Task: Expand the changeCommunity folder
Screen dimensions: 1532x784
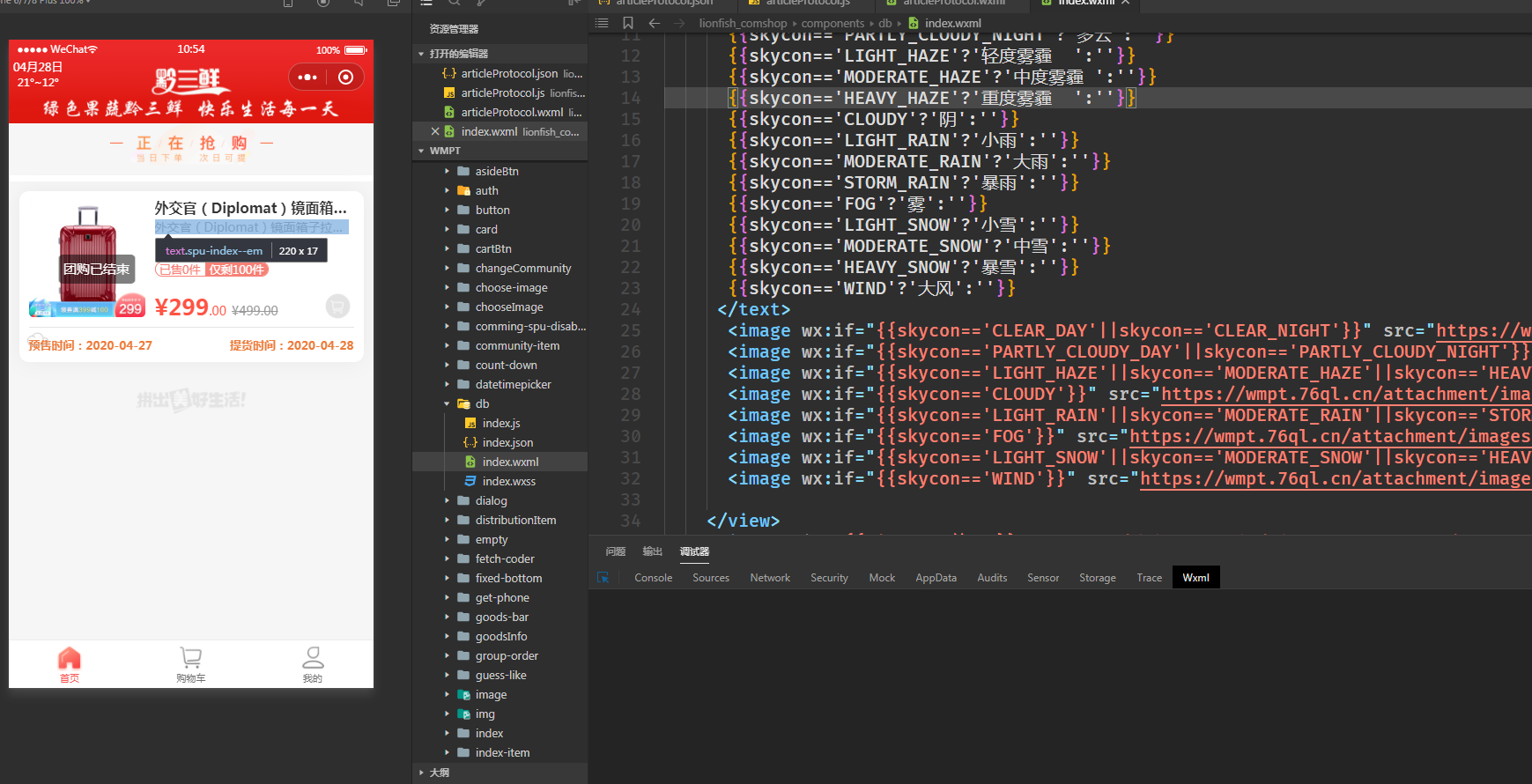Action: click(x=448, y=268)
